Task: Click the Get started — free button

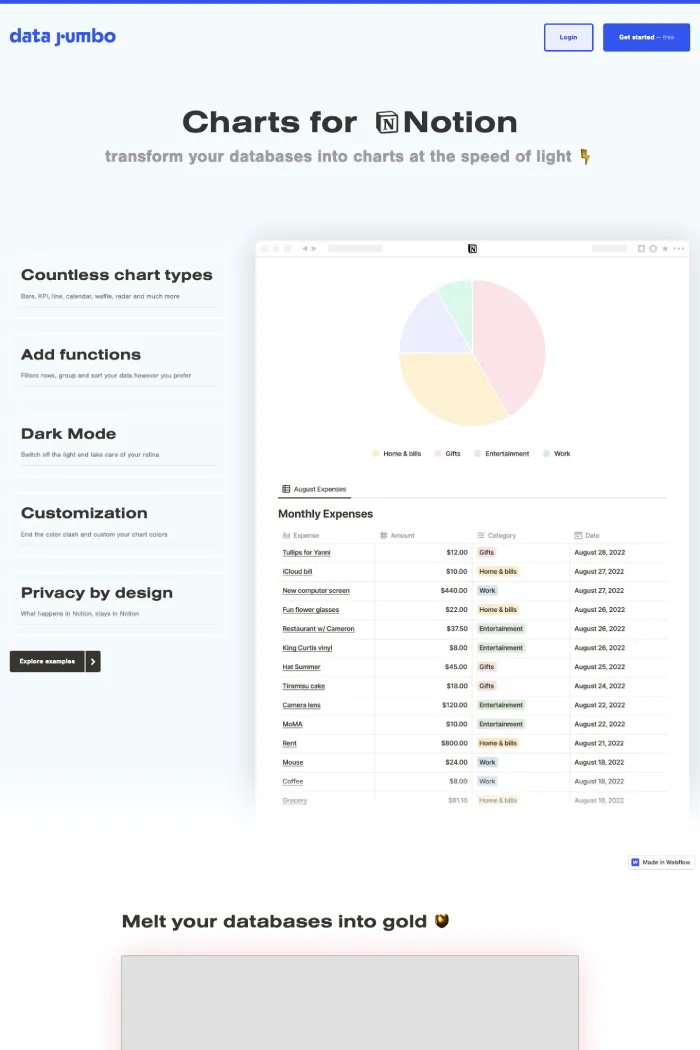Action: [646, 37]
